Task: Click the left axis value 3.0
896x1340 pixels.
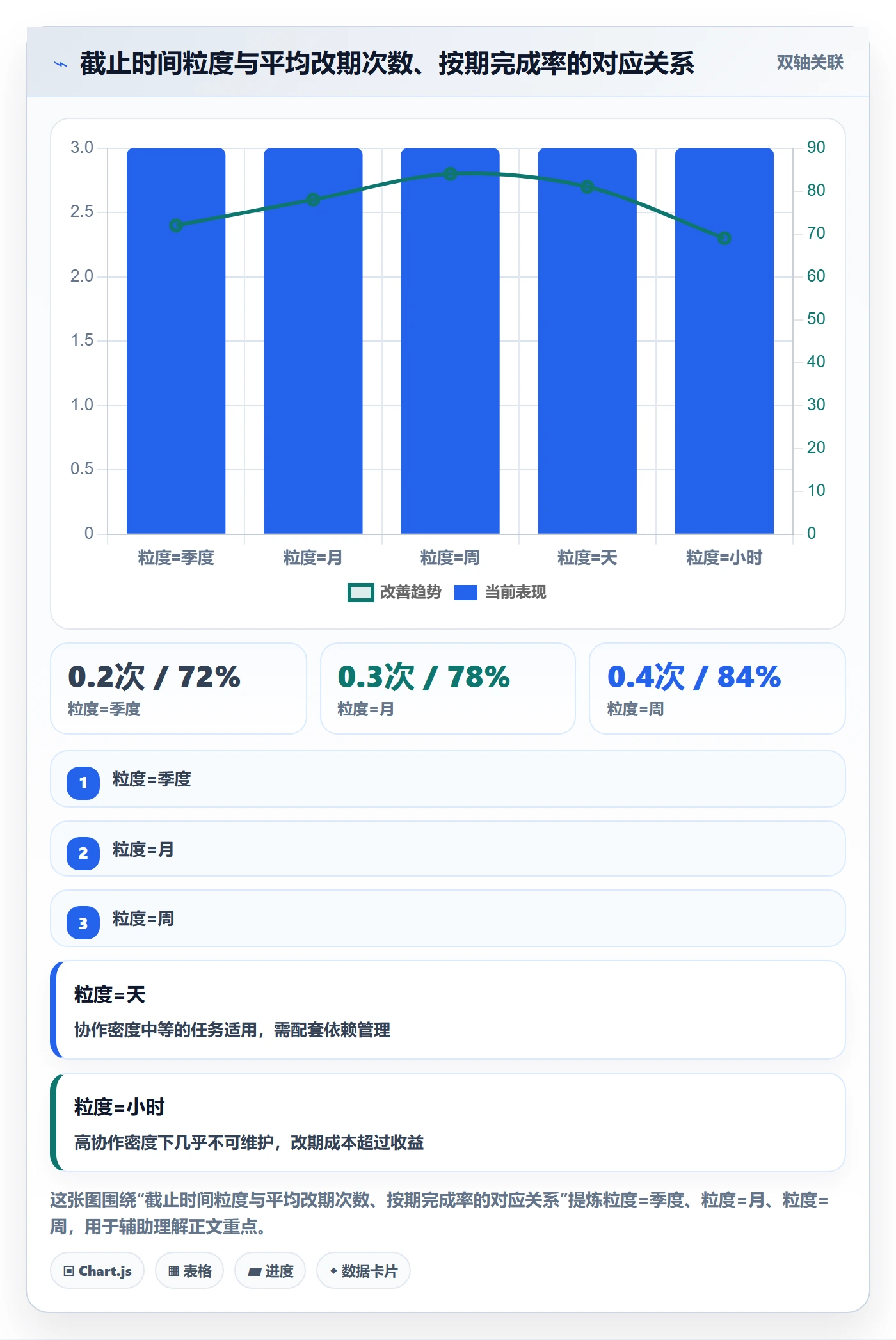Action: [x=82, y=148]
